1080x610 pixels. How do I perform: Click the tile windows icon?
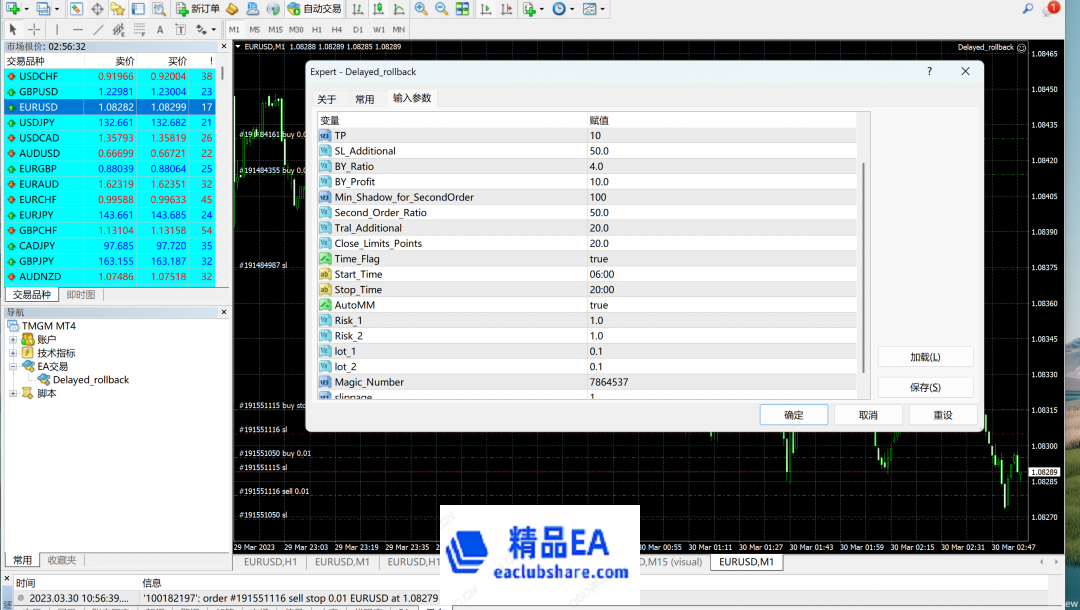coord(461,9)
